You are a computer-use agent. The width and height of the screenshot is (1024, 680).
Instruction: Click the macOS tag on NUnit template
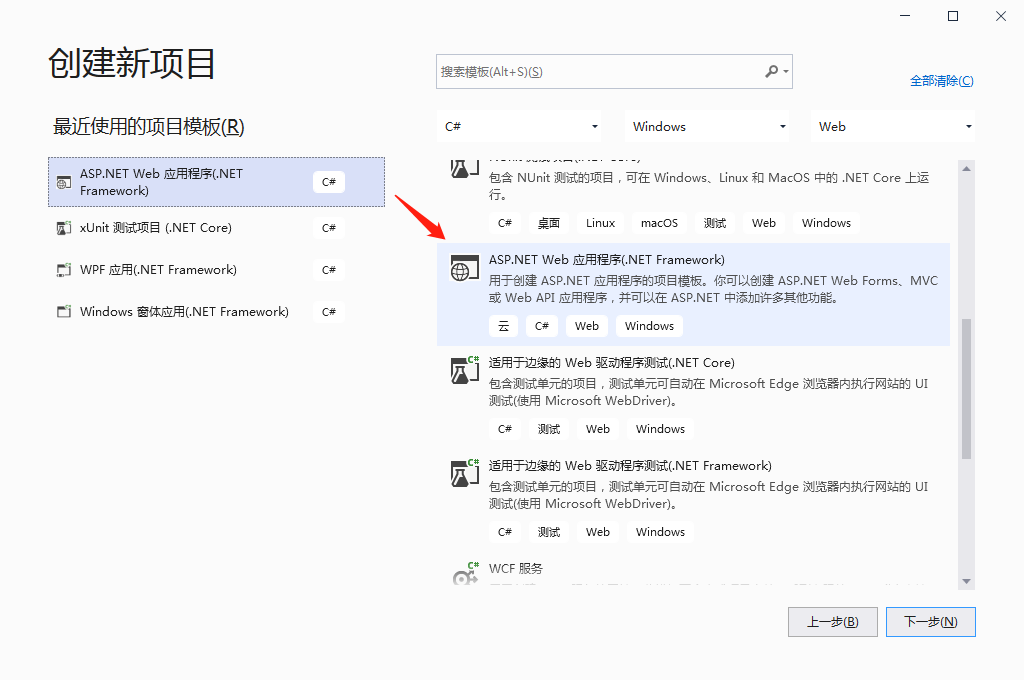click(x=660, y=223)
